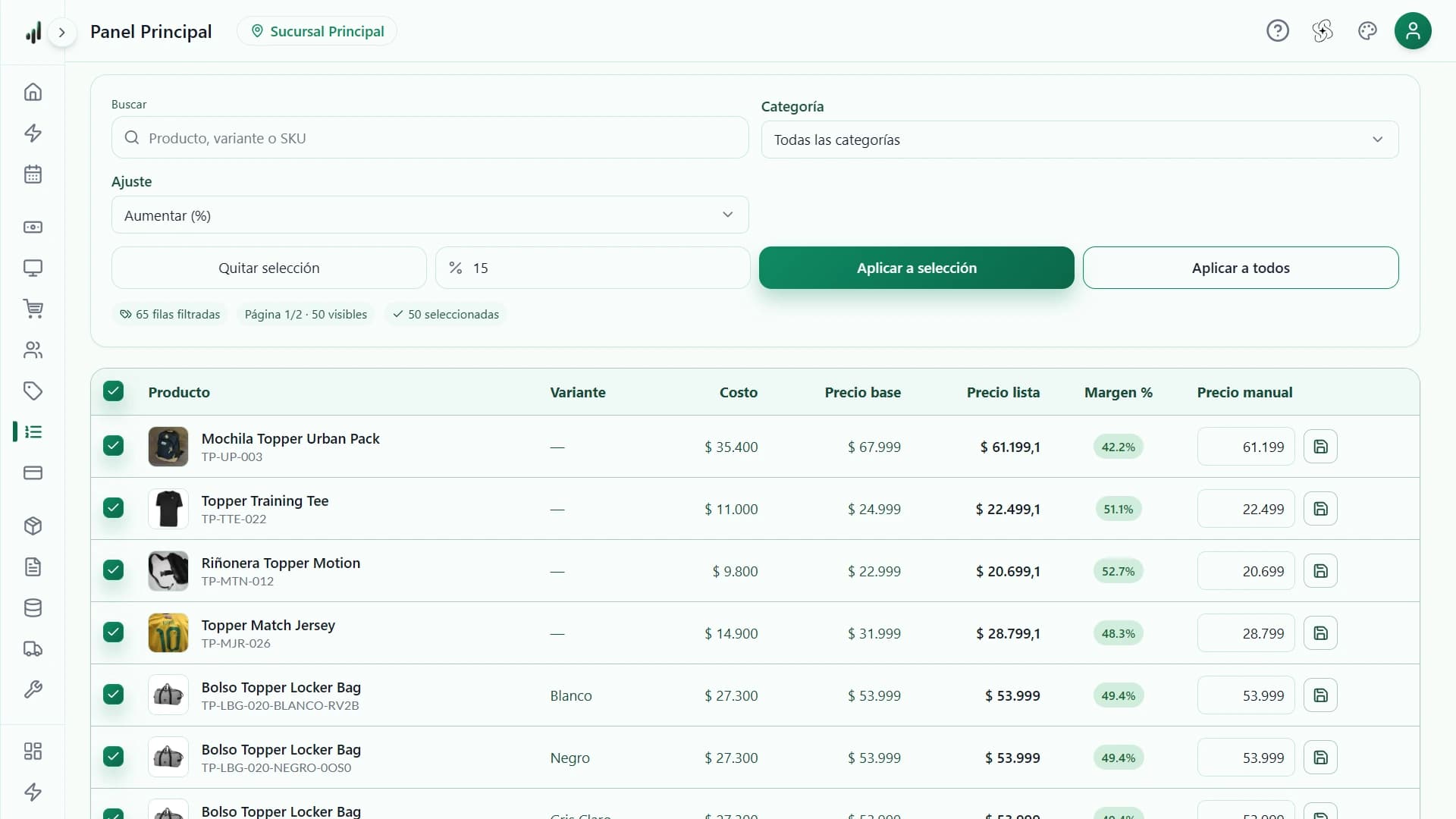Click the percentage value field showing 15
1456x819 pixels.
point(593,268)
